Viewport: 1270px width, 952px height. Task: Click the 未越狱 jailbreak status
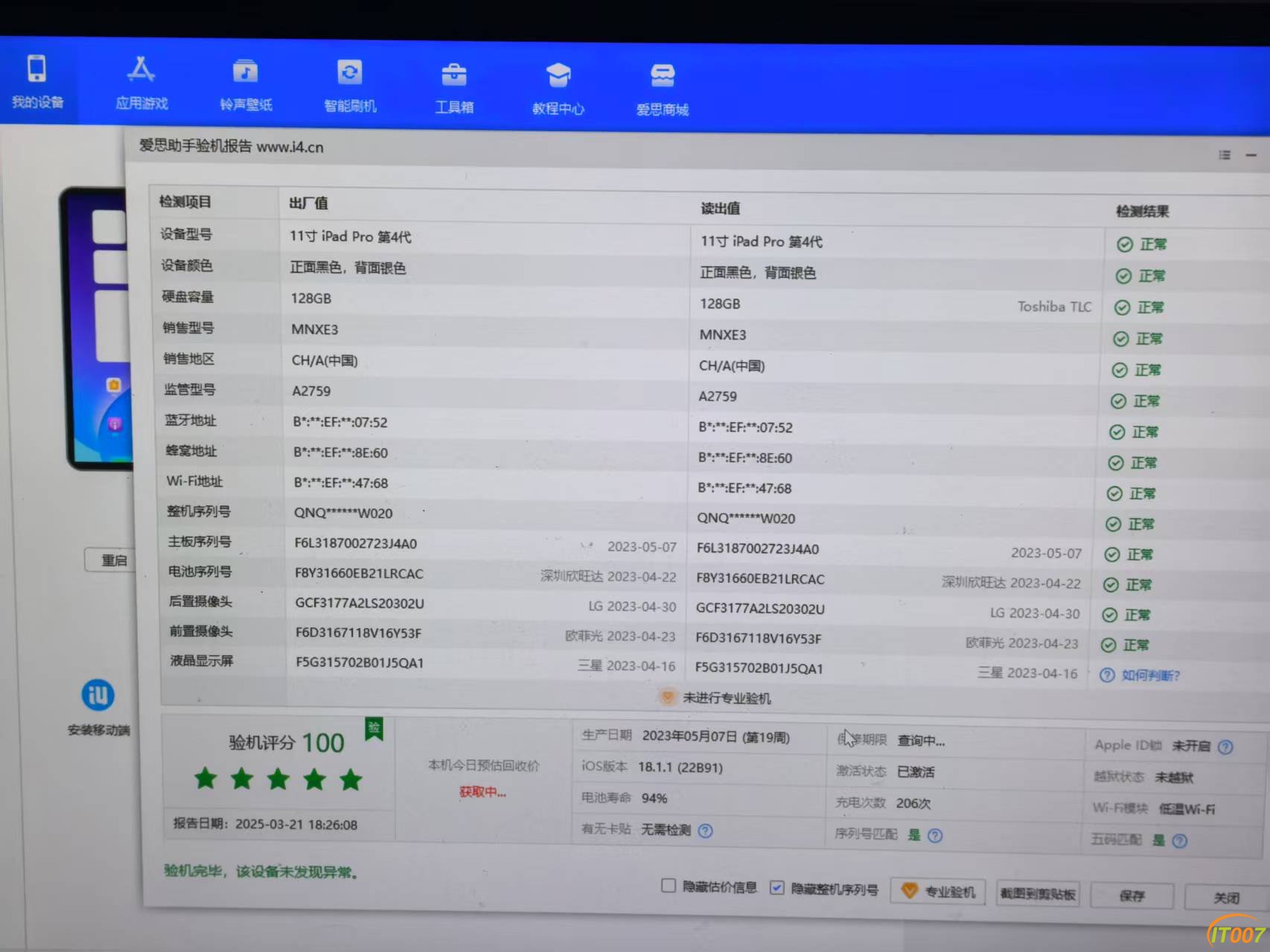pyautogui.click(x=1173, y=777)
